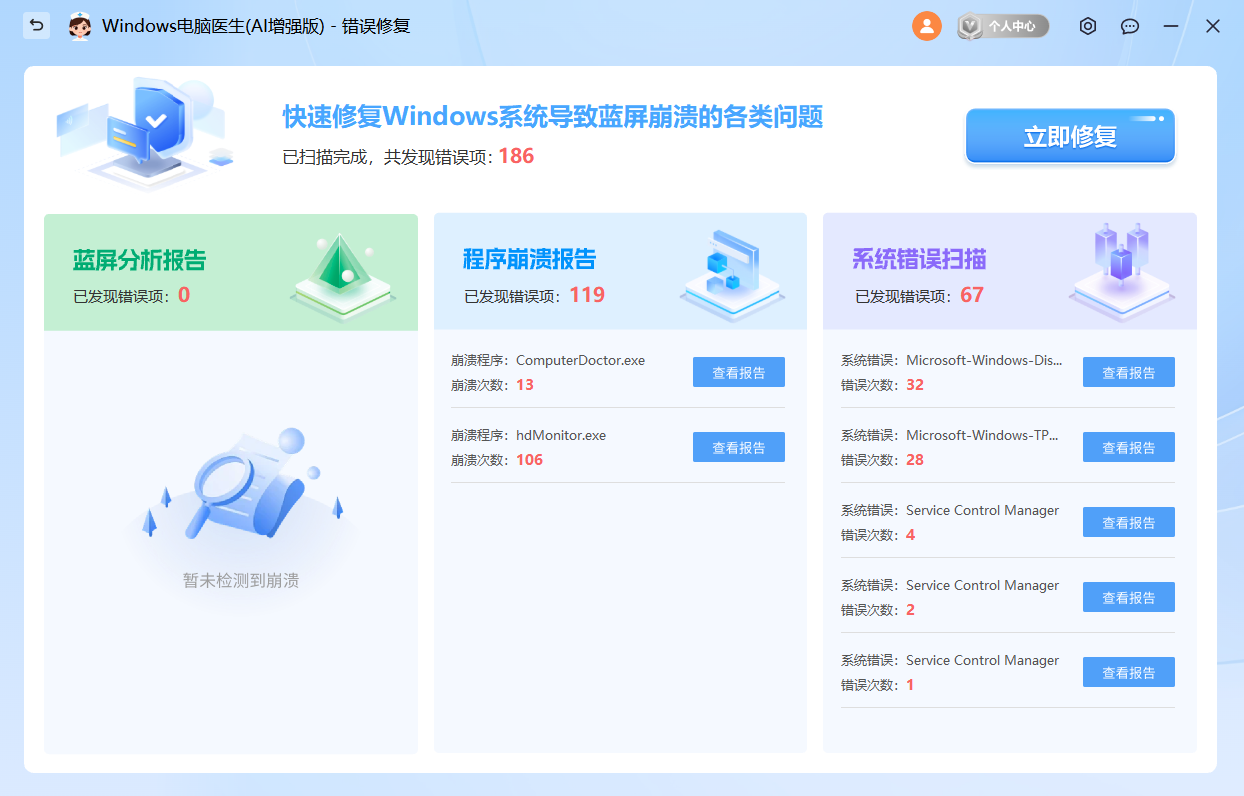The image size is (1244, 796).
Task: Select the 蓝屏分析报告 panel heading
Action: [139, 261]
